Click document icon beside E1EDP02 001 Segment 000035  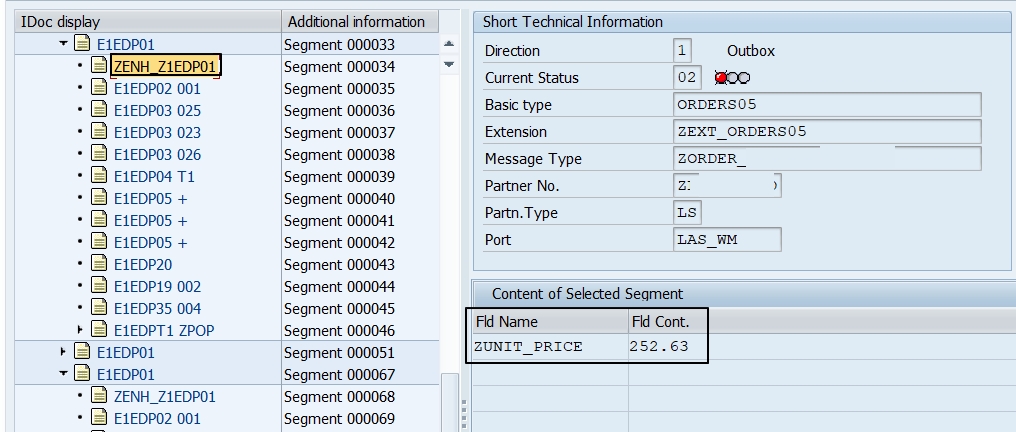click(x=99, y=88)
